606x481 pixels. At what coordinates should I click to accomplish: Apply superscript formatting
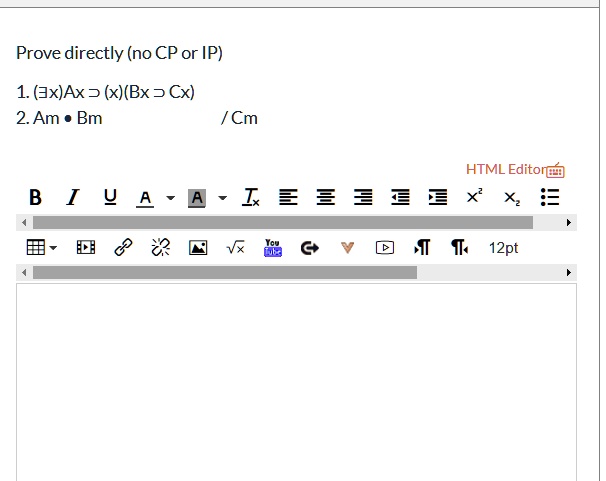[475, 196]
